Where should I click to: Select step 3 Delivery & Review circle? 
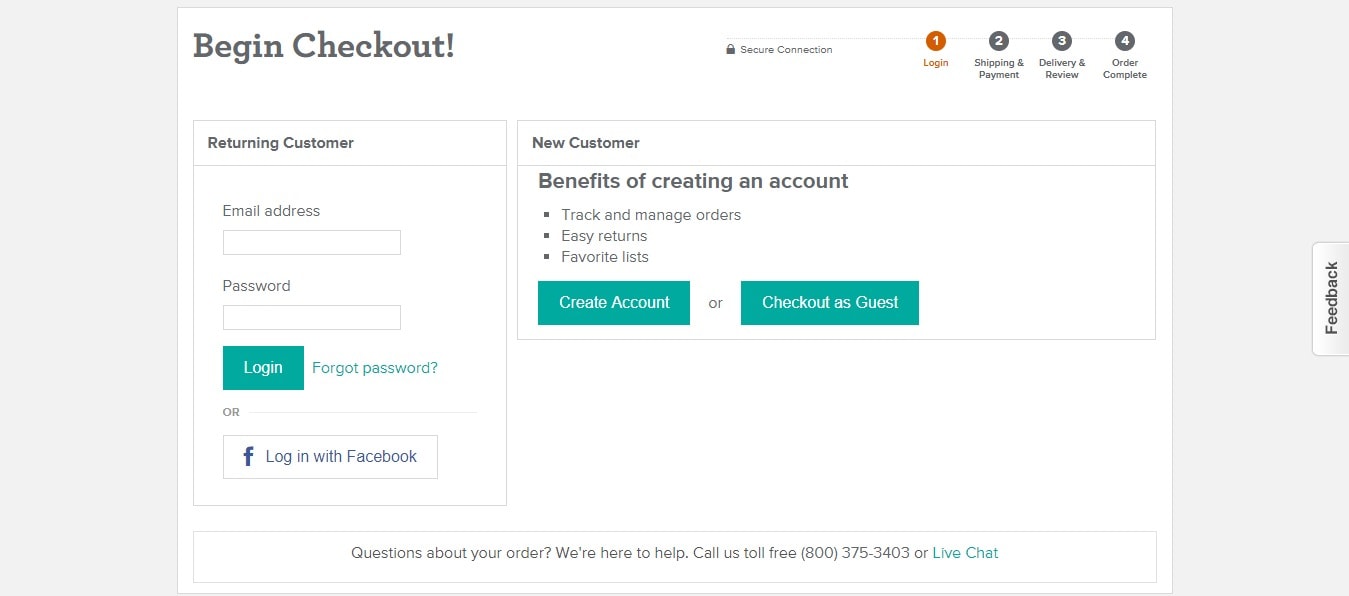[1062, 41]
